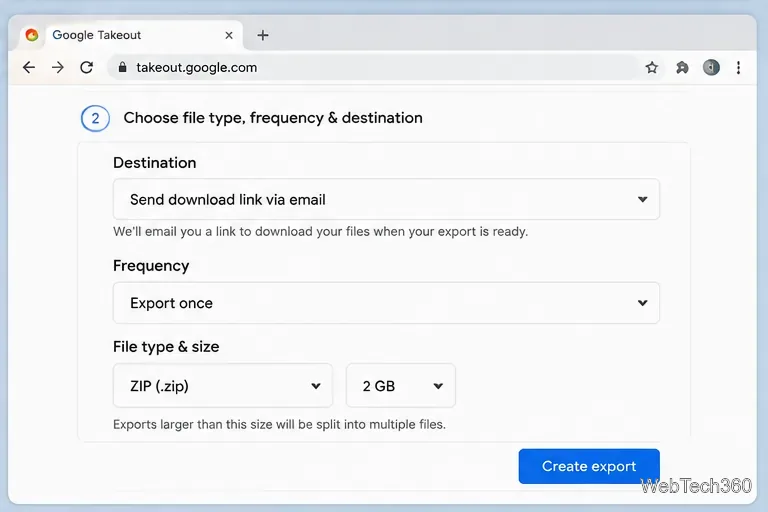Click the 'Destination' section label
Screen dimensions: 768x512
(155, 163)
